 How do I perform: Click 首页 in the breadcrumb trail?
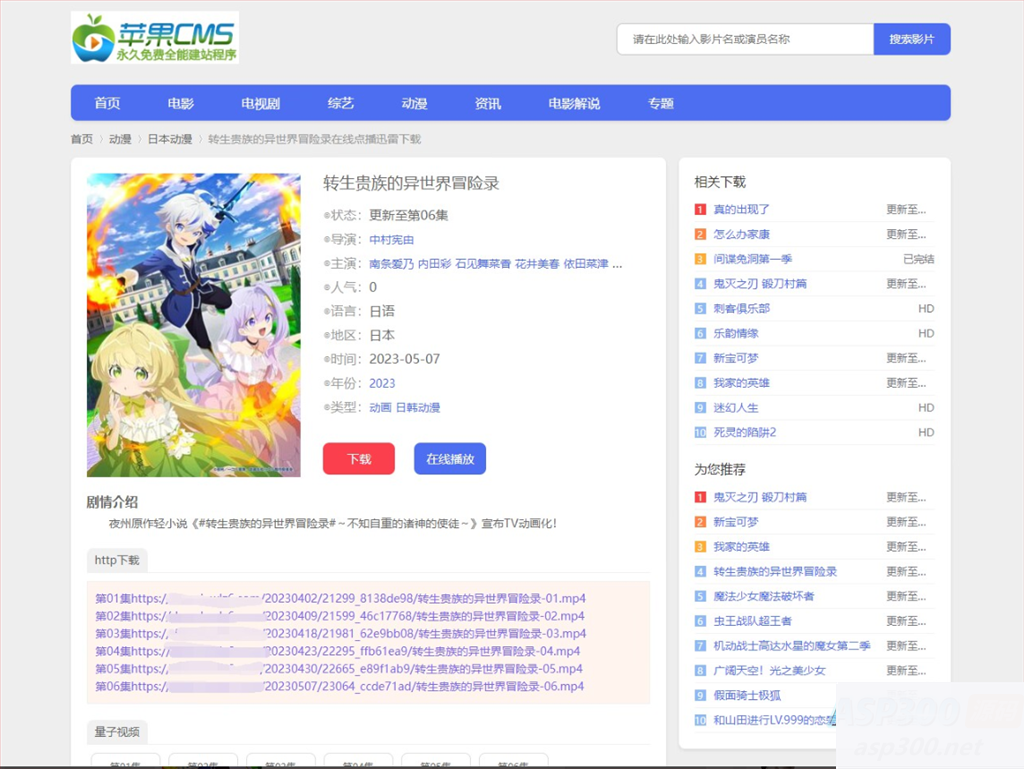click(x=82, y=139)
